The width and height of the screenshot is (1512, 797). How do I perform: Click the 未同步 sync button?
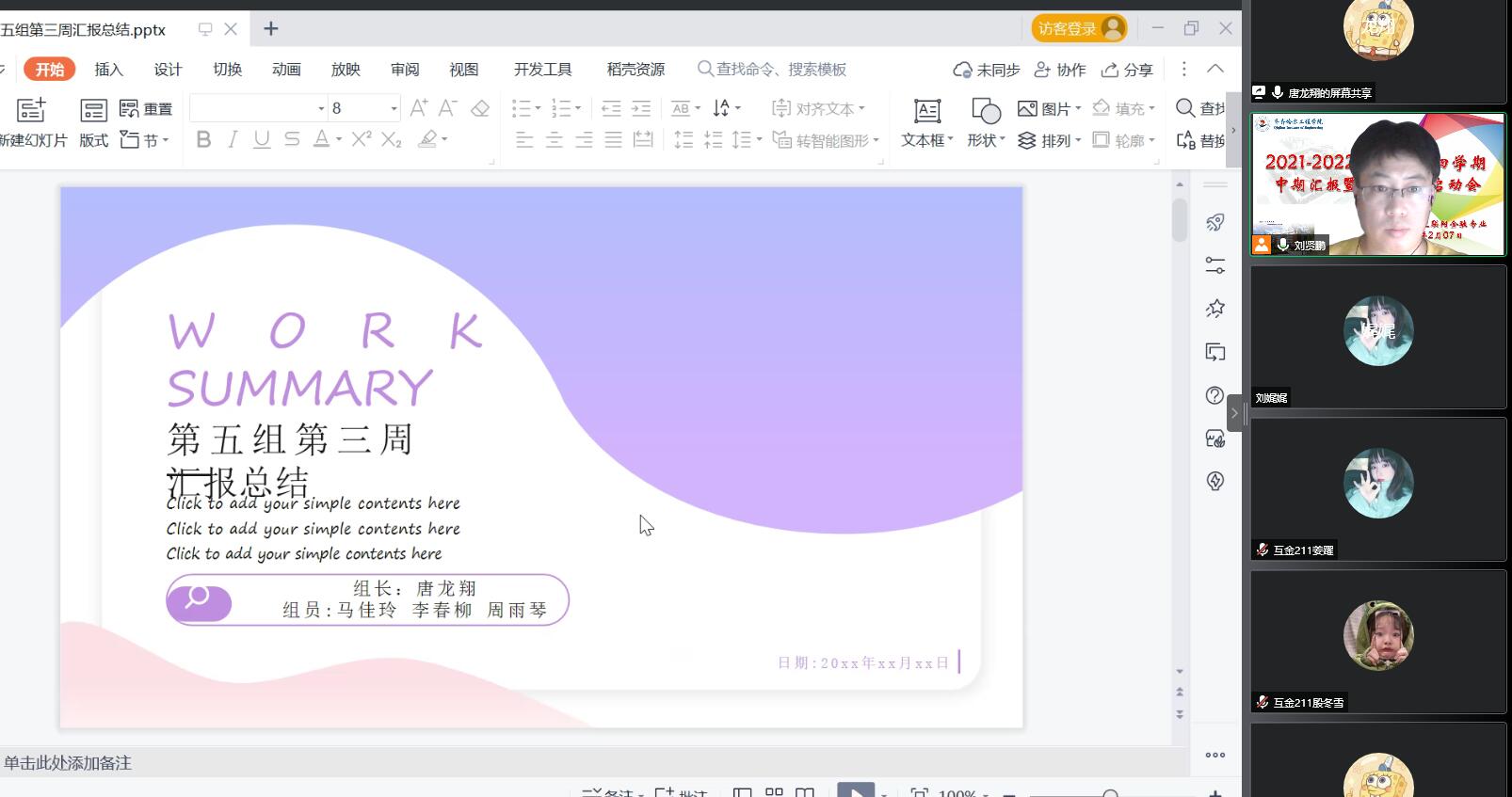(986, 70)
